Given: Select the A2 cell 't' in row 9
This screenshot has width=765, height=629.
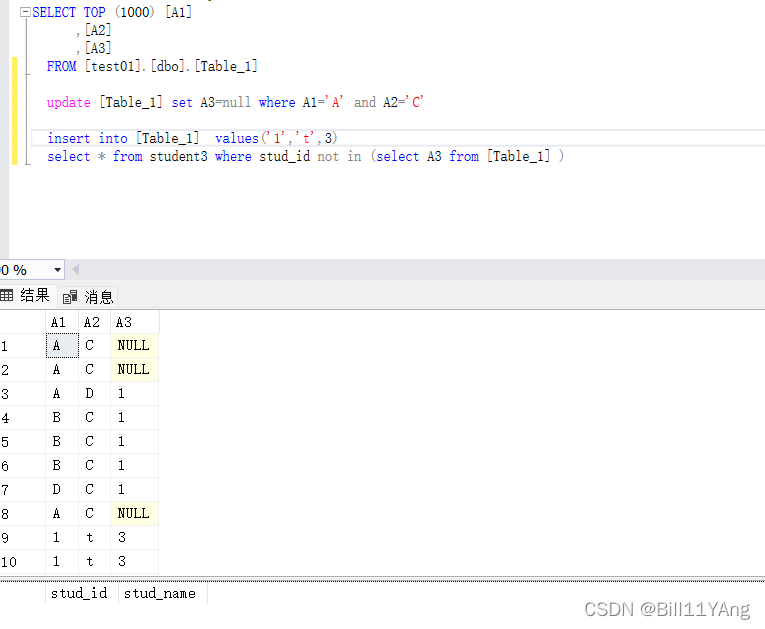Looking at the screenshot, I should pos(95,537).
